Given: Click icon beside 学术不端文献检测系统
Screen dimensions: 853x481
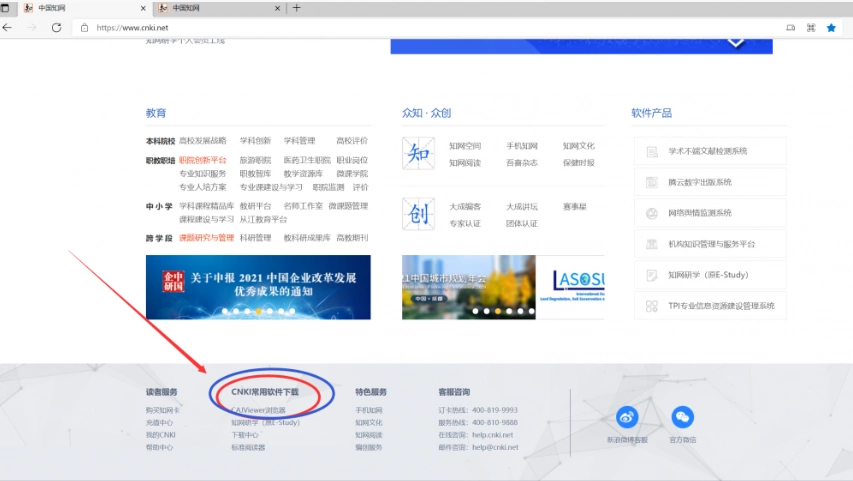Looking at the screenshot, I should click(652, 152).
